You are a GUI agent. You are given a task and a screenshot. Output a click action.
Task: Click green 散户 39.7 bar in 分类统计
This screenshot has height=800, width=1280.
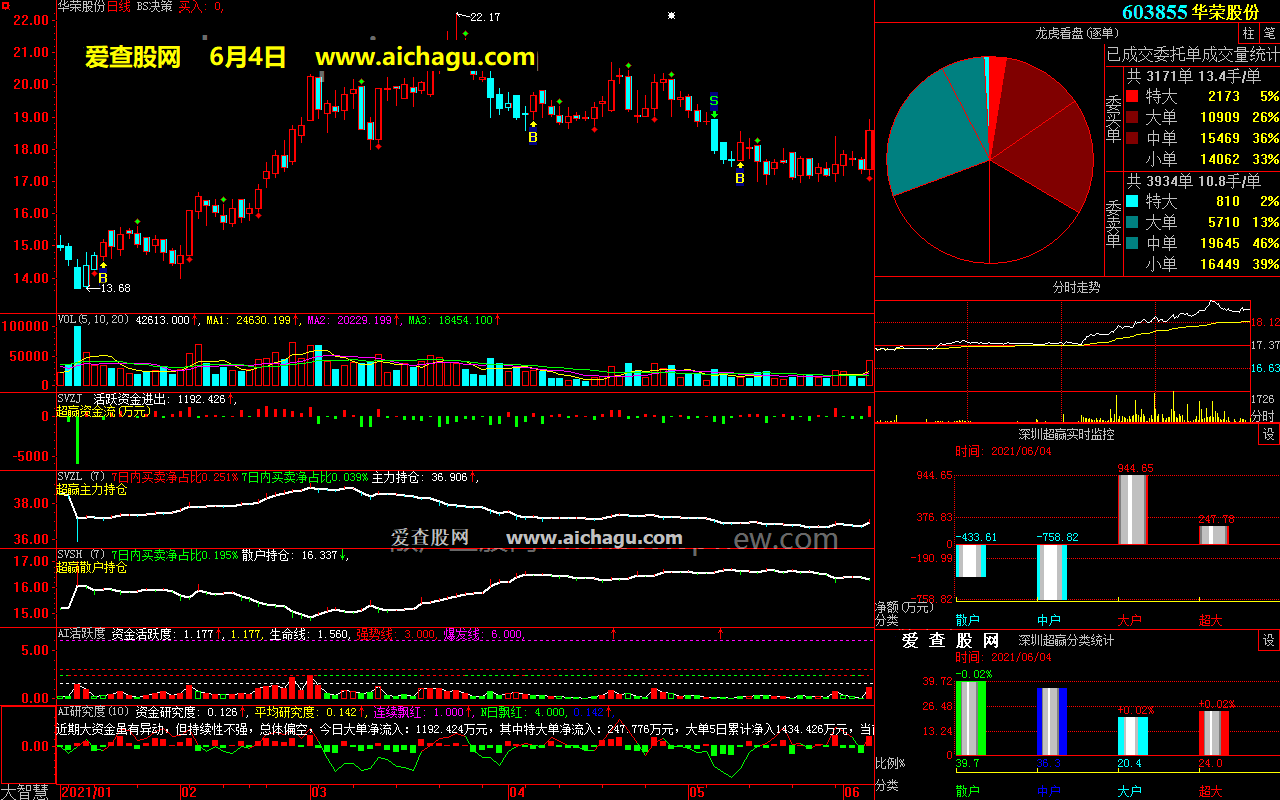coord(970,718)
